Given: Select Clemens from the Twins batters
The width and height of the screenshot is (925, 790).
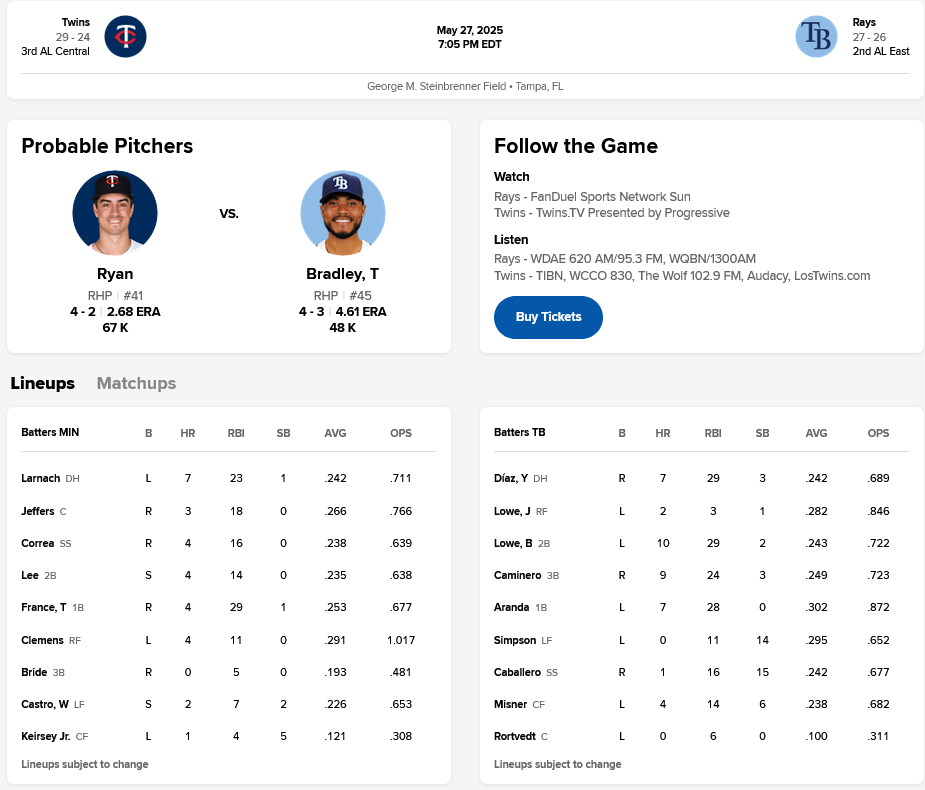Looking at the screenshot, I should (x=42, y=640).
